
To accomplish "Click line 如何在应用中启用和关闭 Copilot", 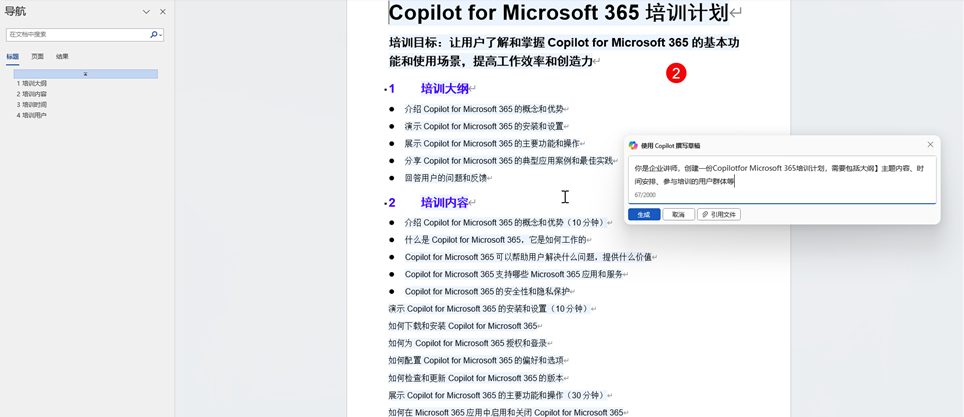I will [x=506, y=411].
